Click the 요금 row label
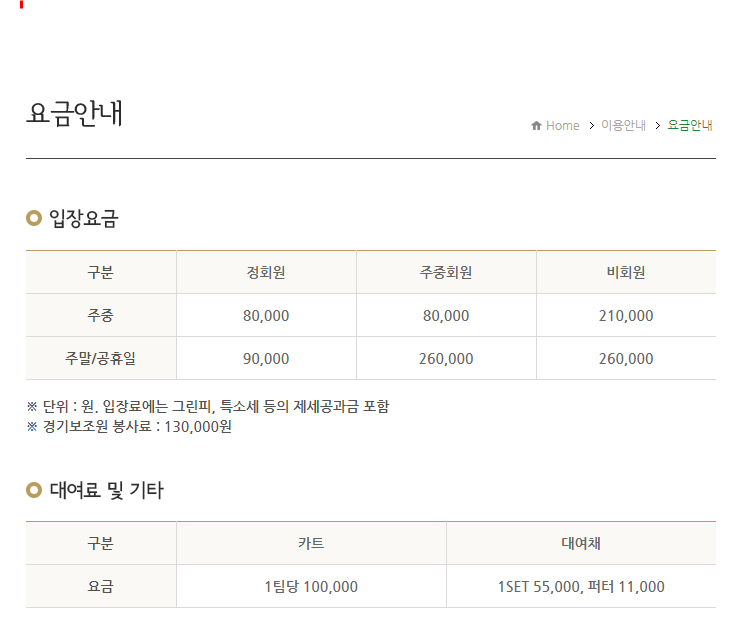 (100, 586)
